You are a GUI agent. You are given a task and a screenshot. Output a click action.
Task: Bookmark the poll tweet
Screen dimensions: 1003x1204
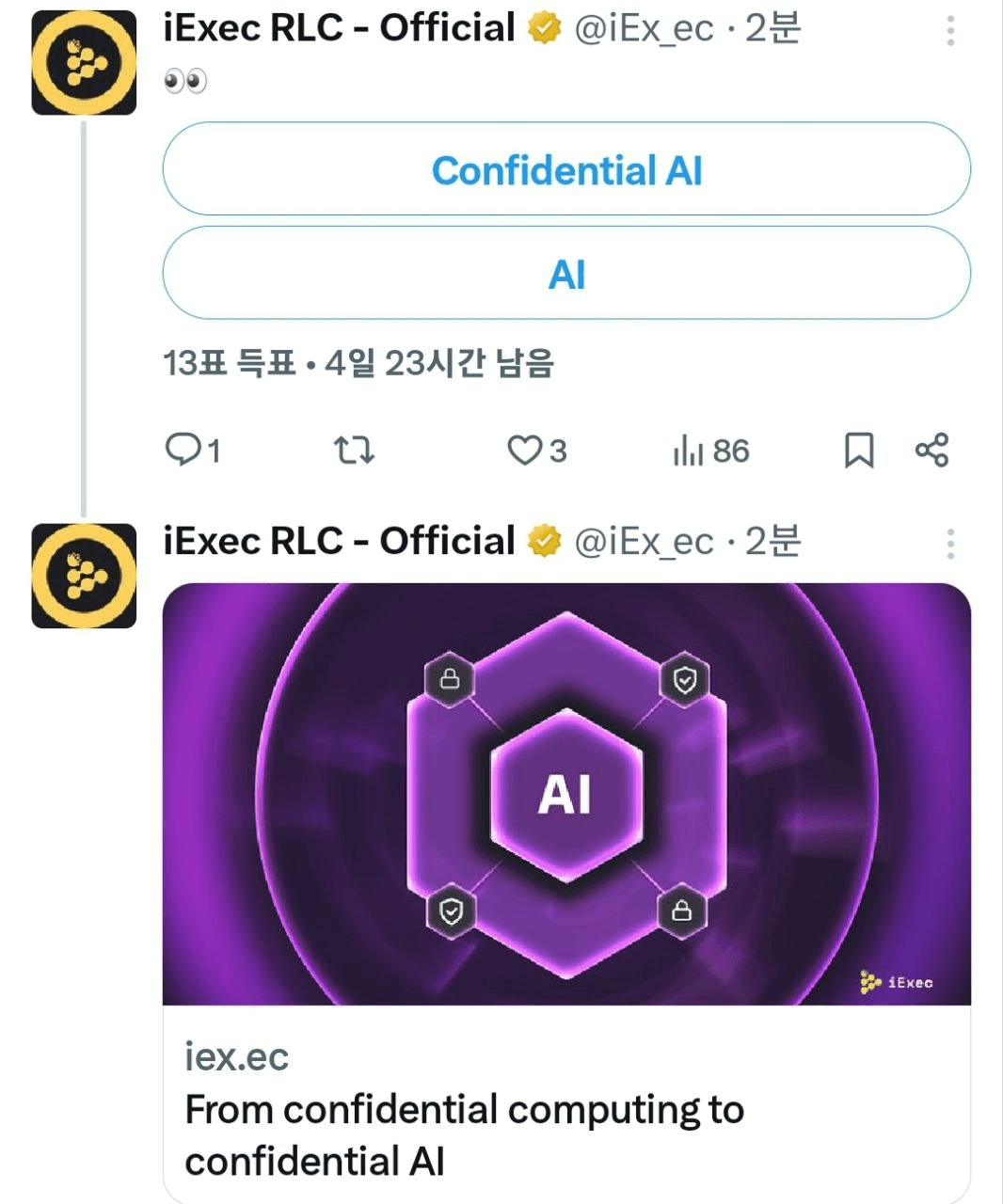[858, 451]
